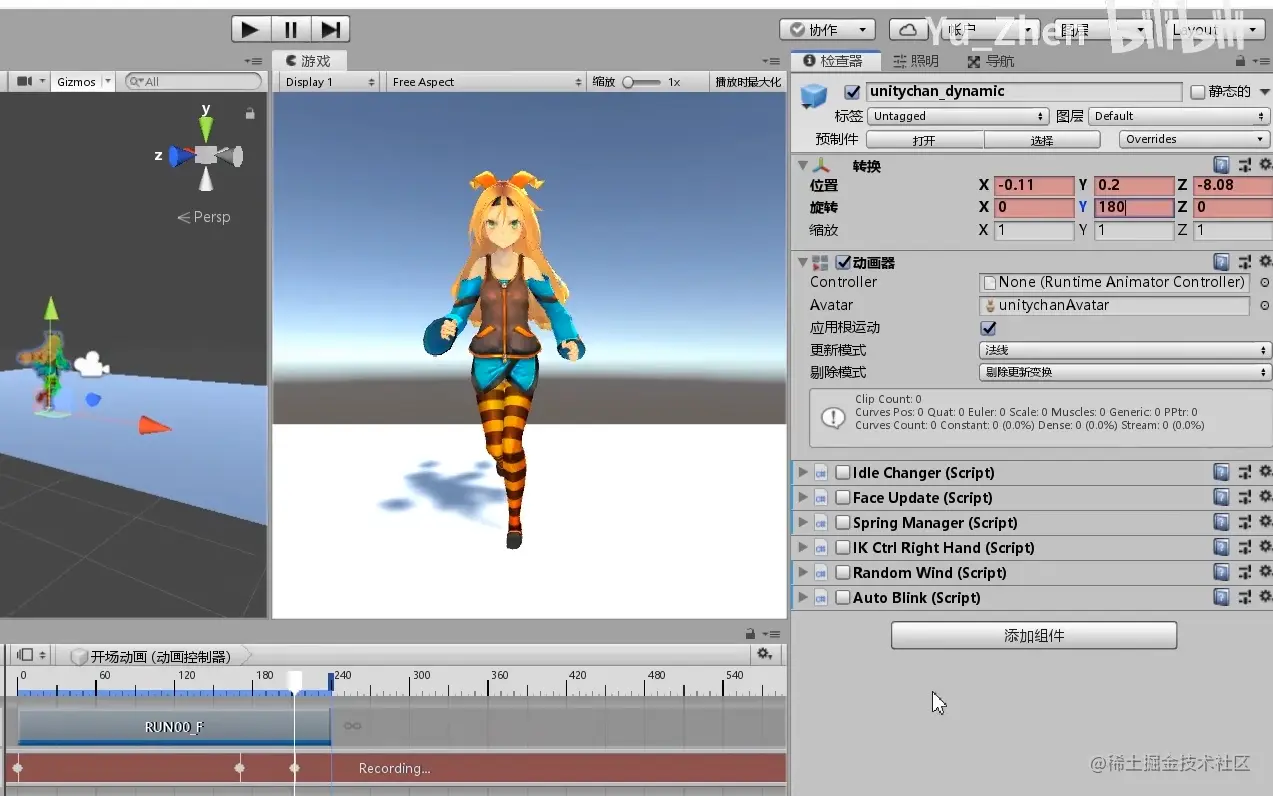Expand the Auto Blink script component
The image size is (1273, 796).
[802, 597]
